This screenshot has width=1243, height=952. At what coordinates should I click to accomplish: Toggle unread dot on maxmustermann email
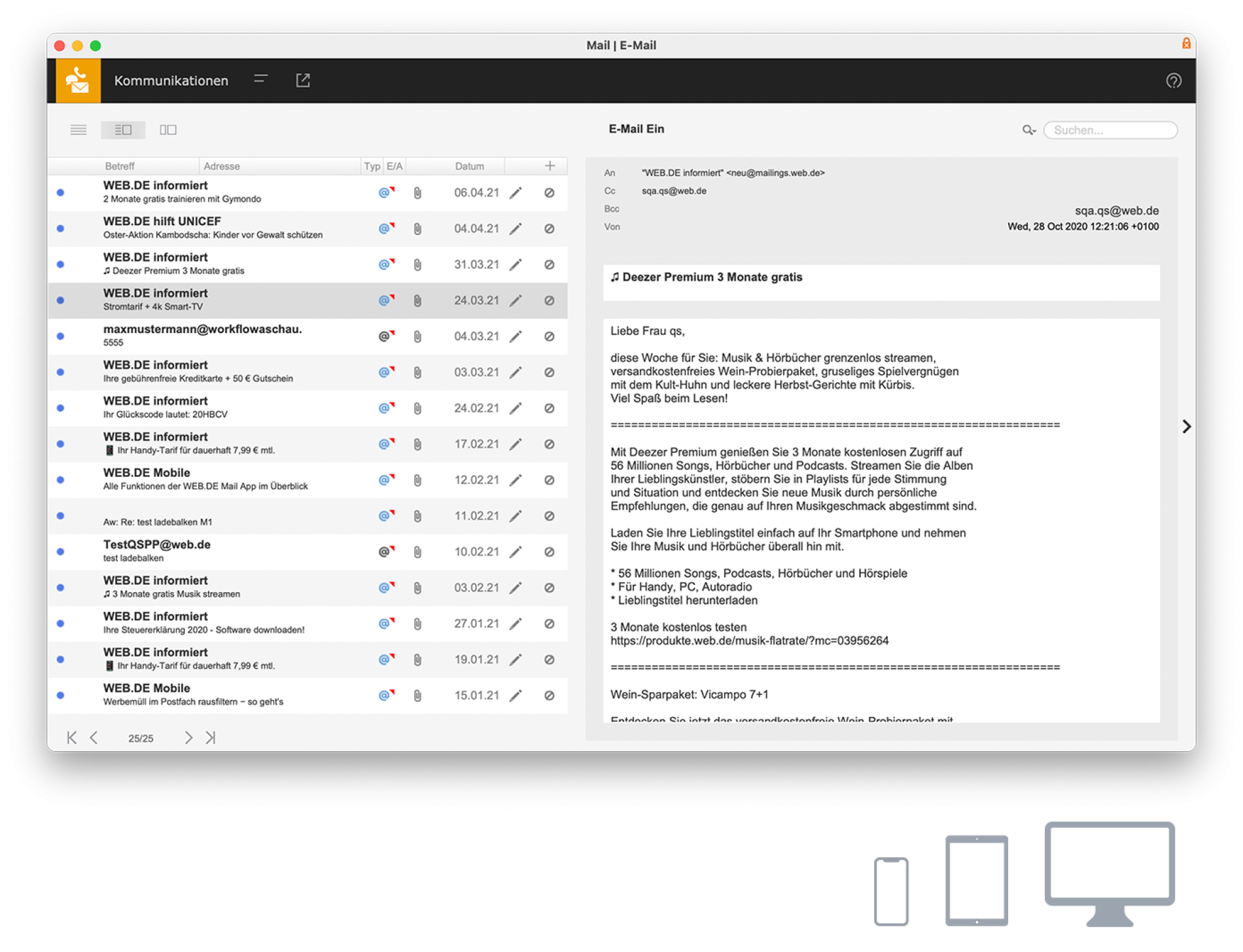60,337
